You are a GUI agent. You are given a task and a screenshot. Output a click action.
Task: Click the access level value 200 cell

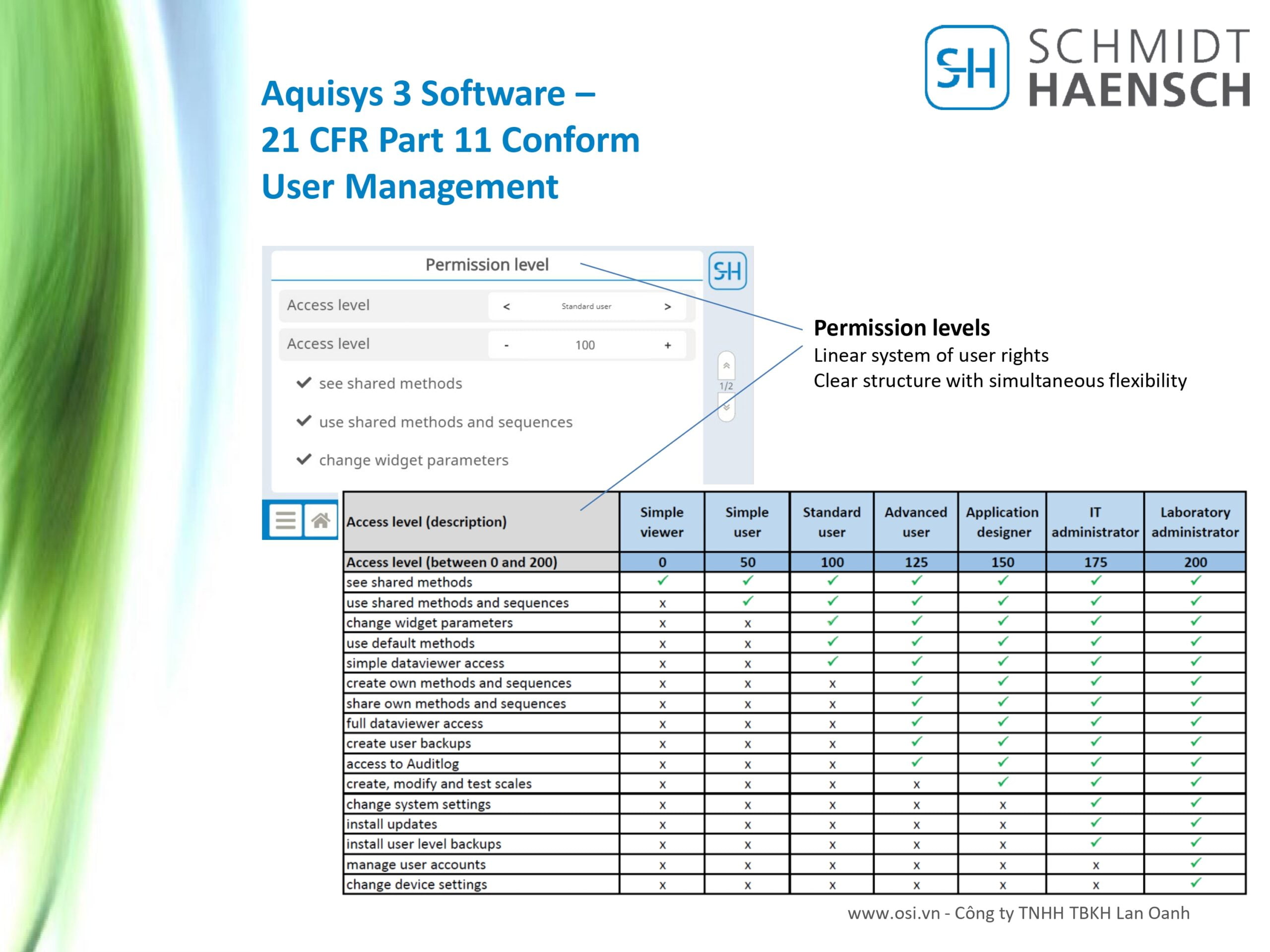click(1196, 562)
